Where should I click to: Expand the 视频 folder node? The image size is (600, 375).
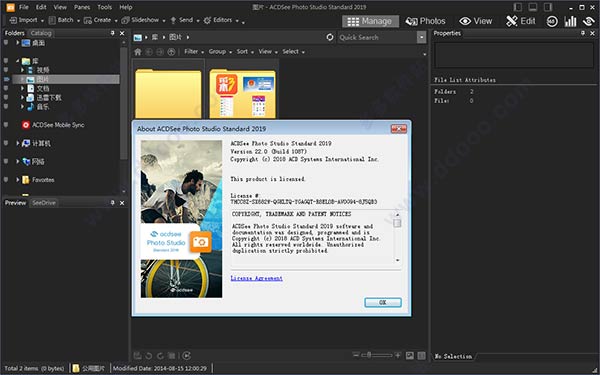point(22,70)
